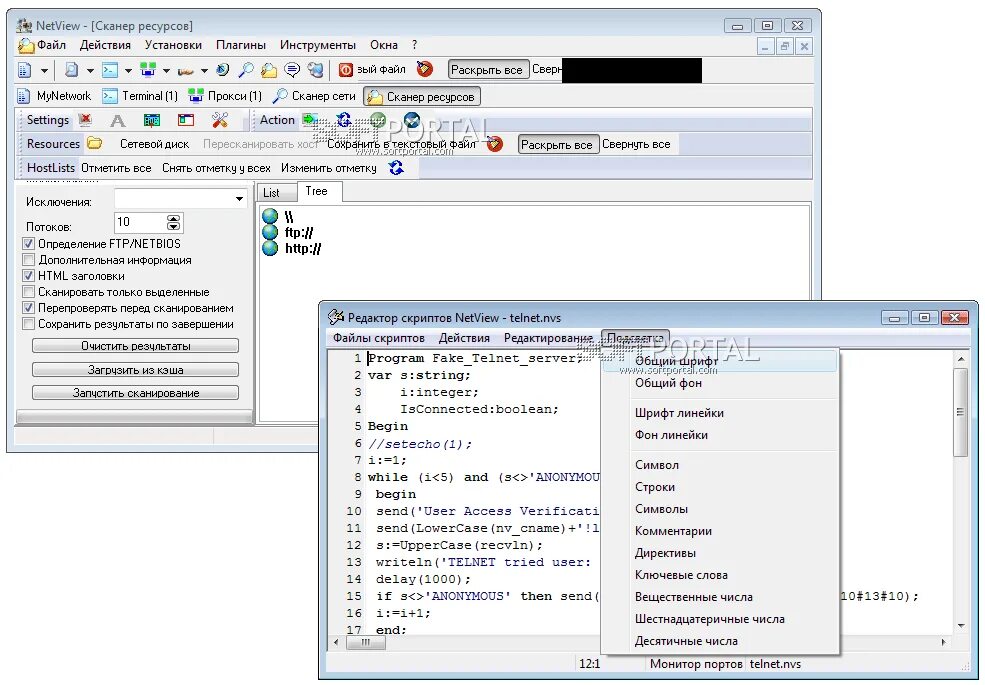Image resolution: width=985 pixels, height=685 pixels.
Task: Enable Сохранить результаты по завершении checkbox
Action: tap(28, 324)
